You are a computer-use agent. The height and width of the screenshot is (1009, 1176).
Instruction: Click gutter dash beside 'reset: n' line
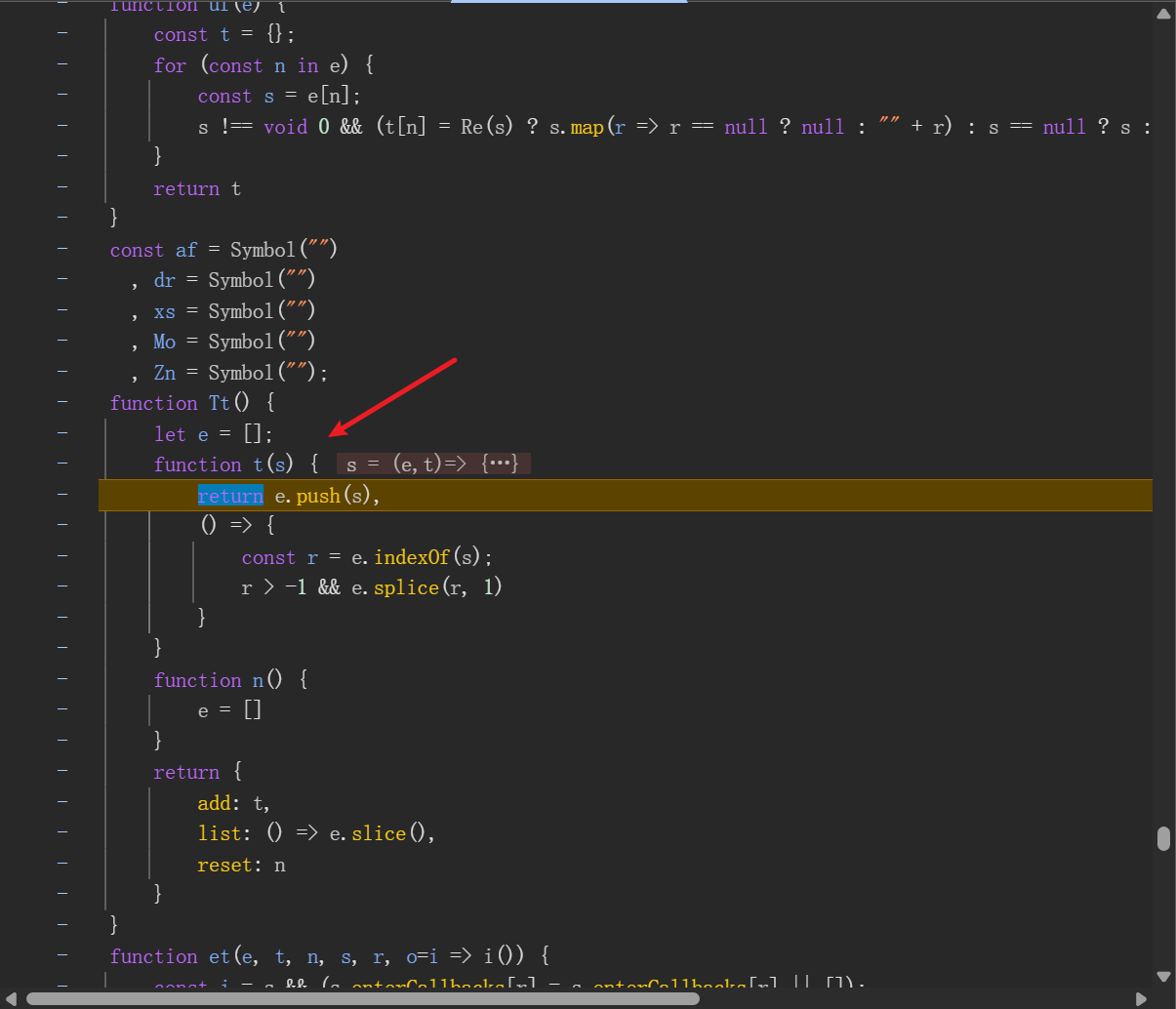pyautogui.click(x=62, y=865)
